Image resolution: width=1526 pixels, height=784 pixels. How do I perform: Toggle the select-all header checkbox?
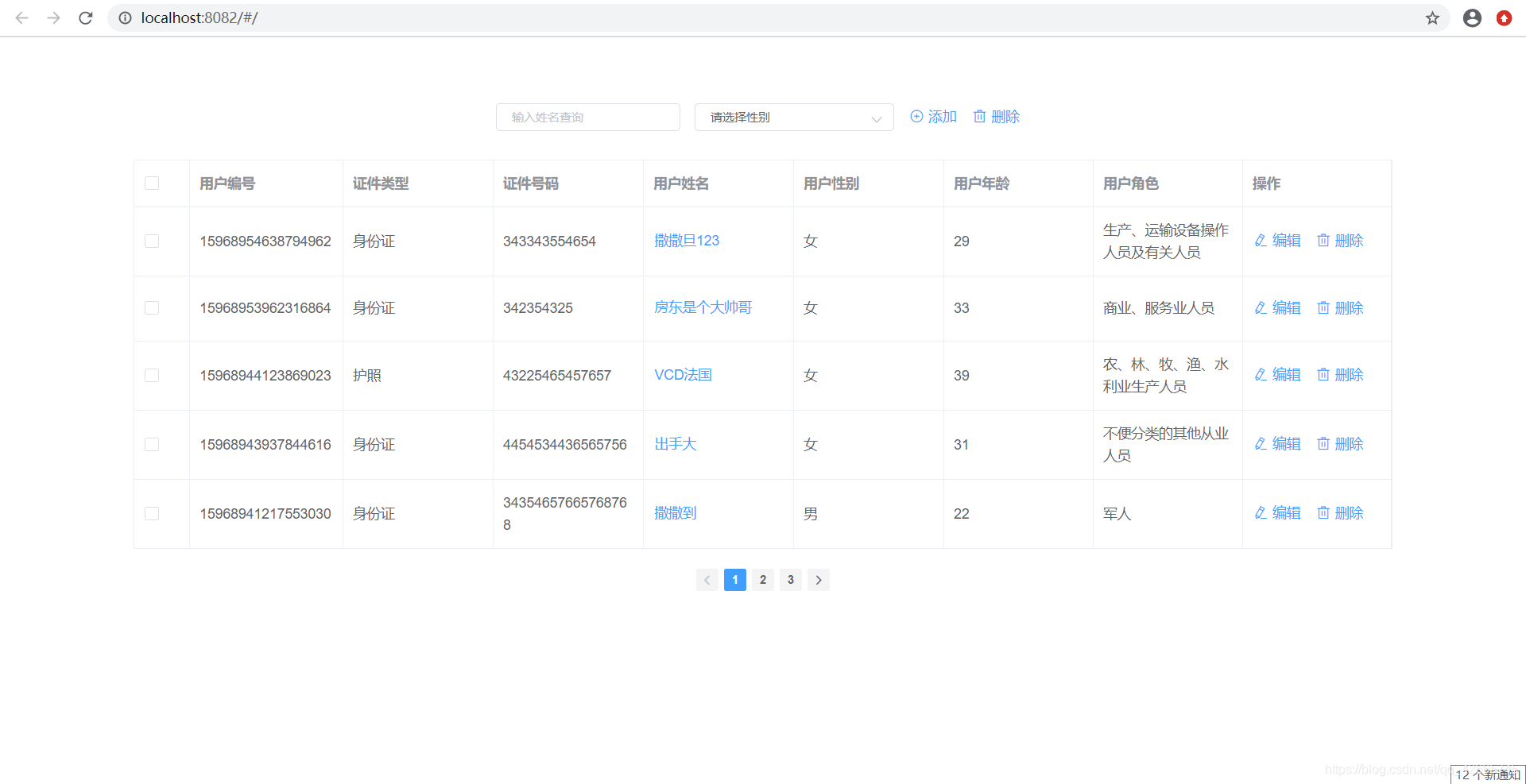click(x=152, y=183)
